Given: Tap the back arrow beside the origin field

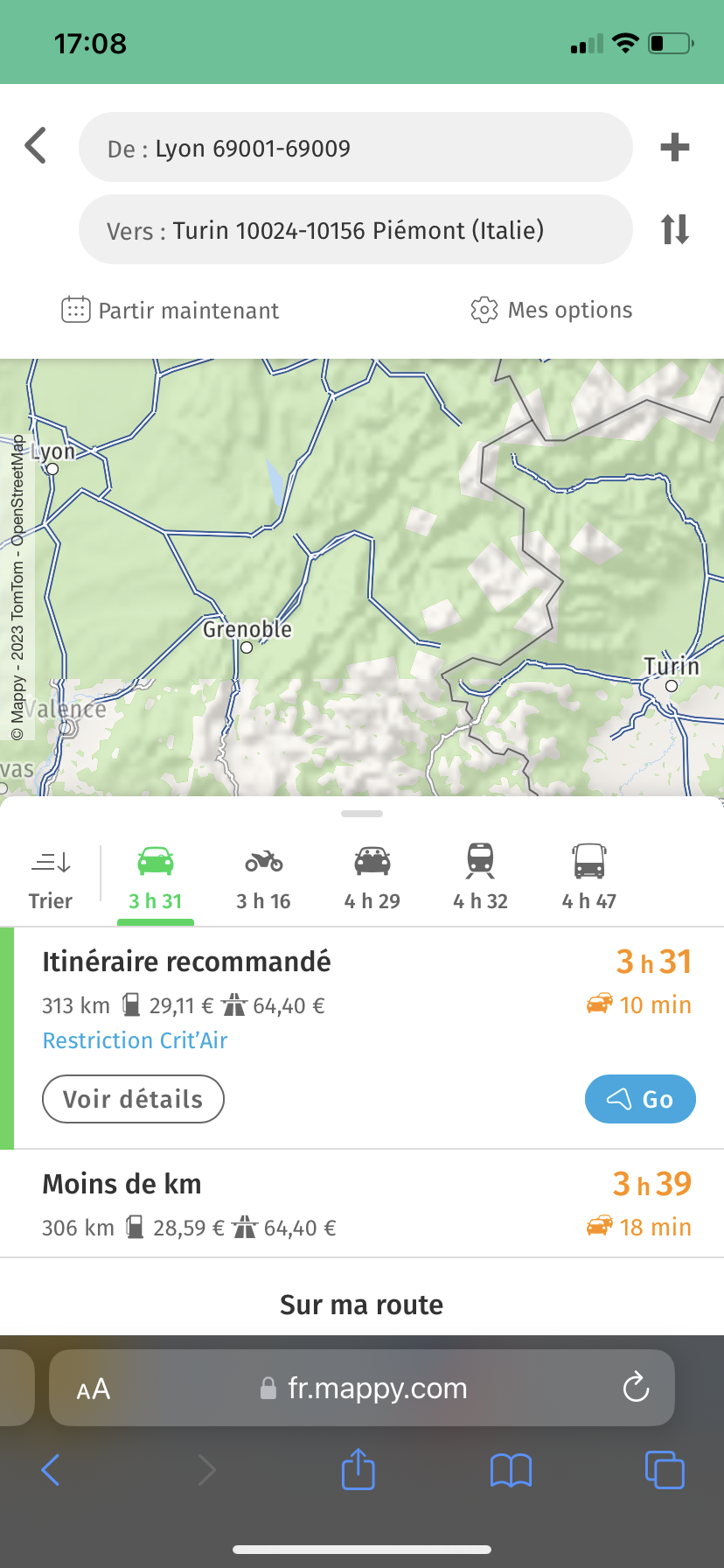Looking at the screenshot, I should point(36,146).
